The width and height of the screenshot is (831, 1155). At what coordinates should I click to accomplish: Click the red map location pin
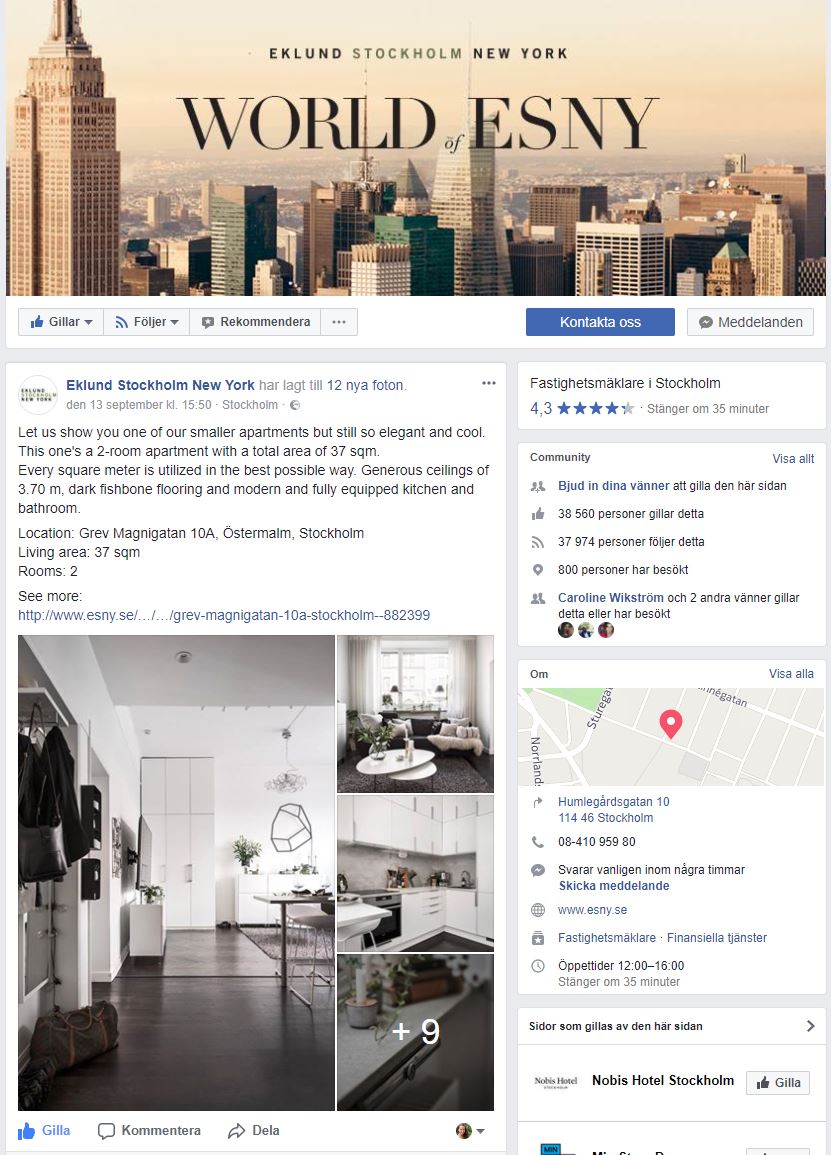(670, 723)
